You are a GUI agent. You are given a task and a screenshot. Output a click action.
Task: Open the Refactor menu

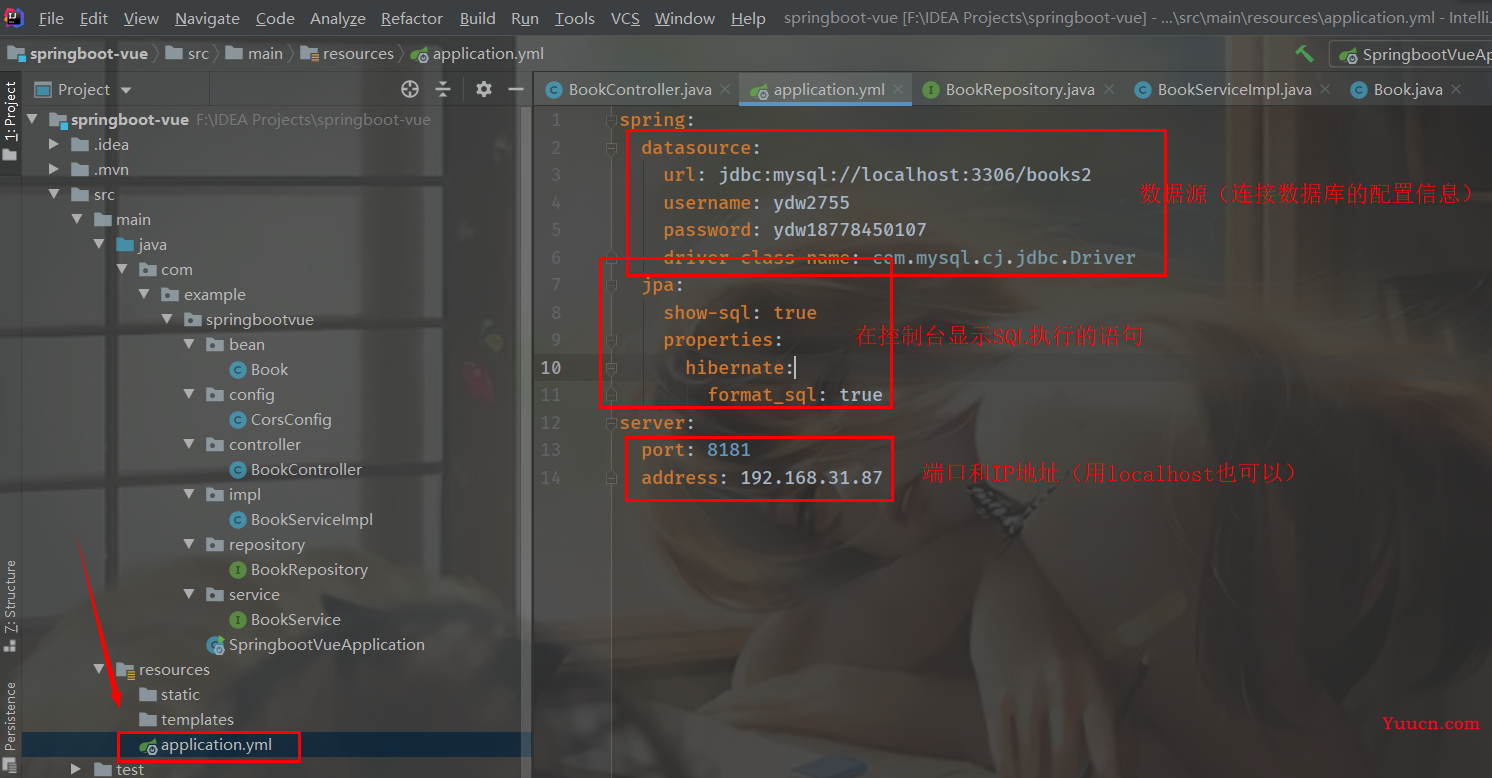[412, 18]
